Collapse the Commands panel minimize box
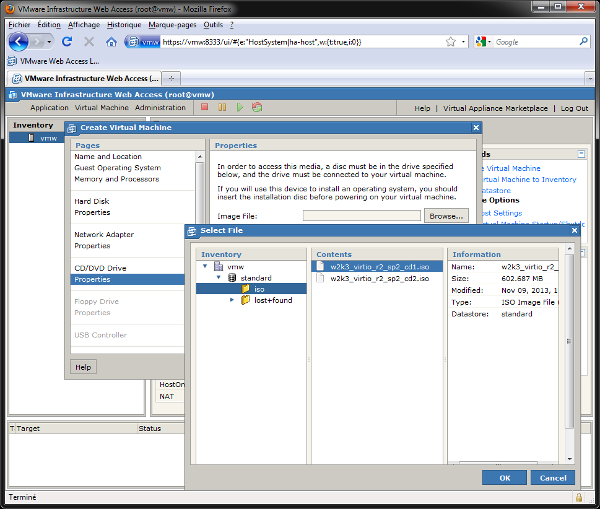Viewport: 600px width, 509px height. pyautogui.click(x=581, y=154)
